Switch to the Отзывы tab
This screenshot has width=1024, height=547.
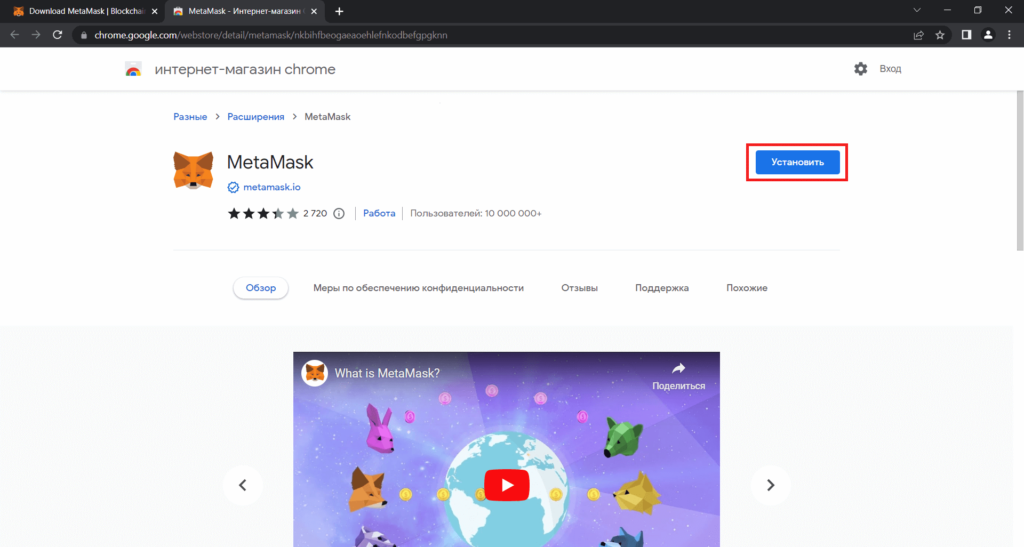click(579, 288)
